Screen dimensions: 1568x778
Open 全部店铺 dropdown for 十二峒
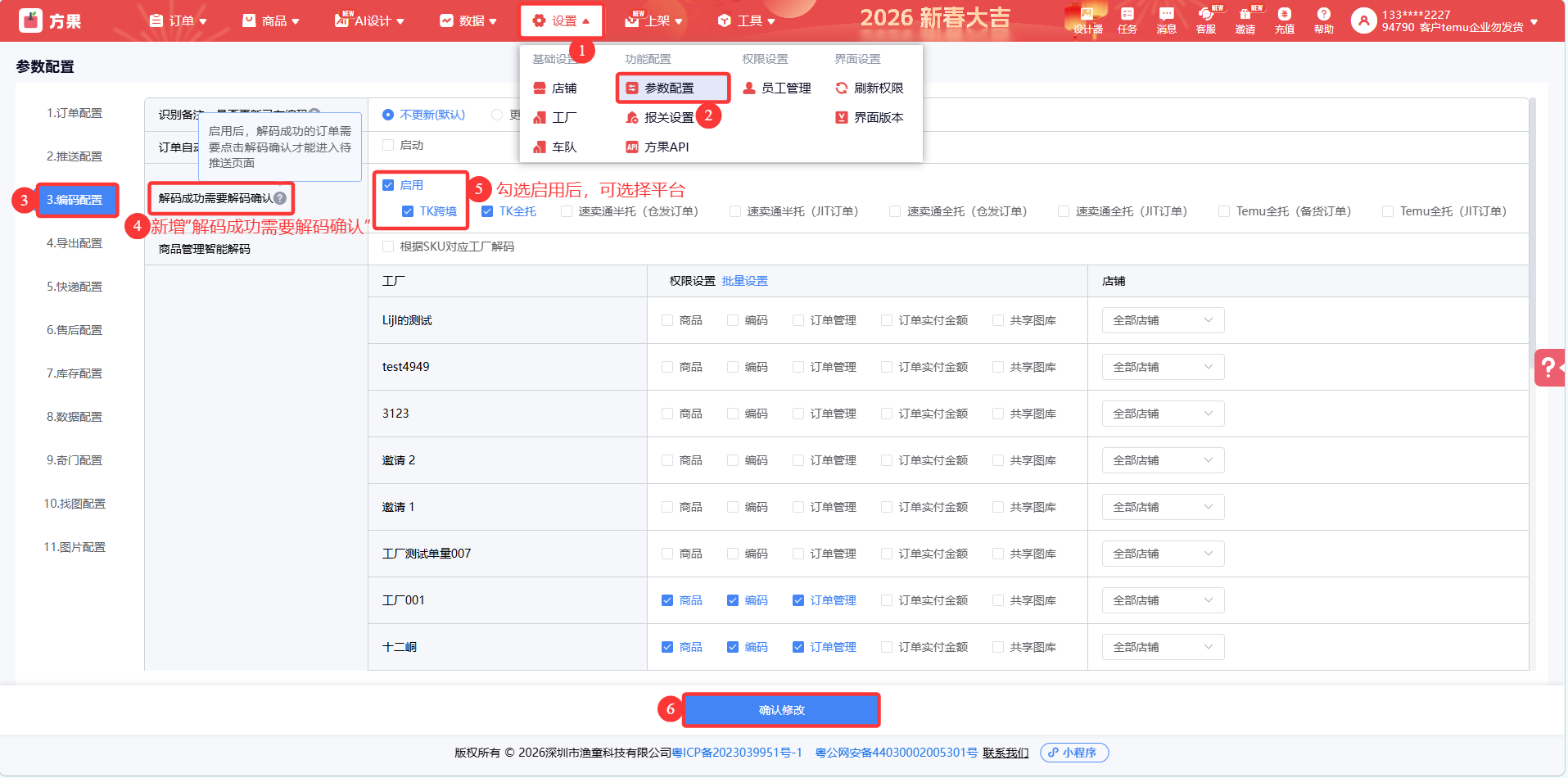(x=1163, y=647)
